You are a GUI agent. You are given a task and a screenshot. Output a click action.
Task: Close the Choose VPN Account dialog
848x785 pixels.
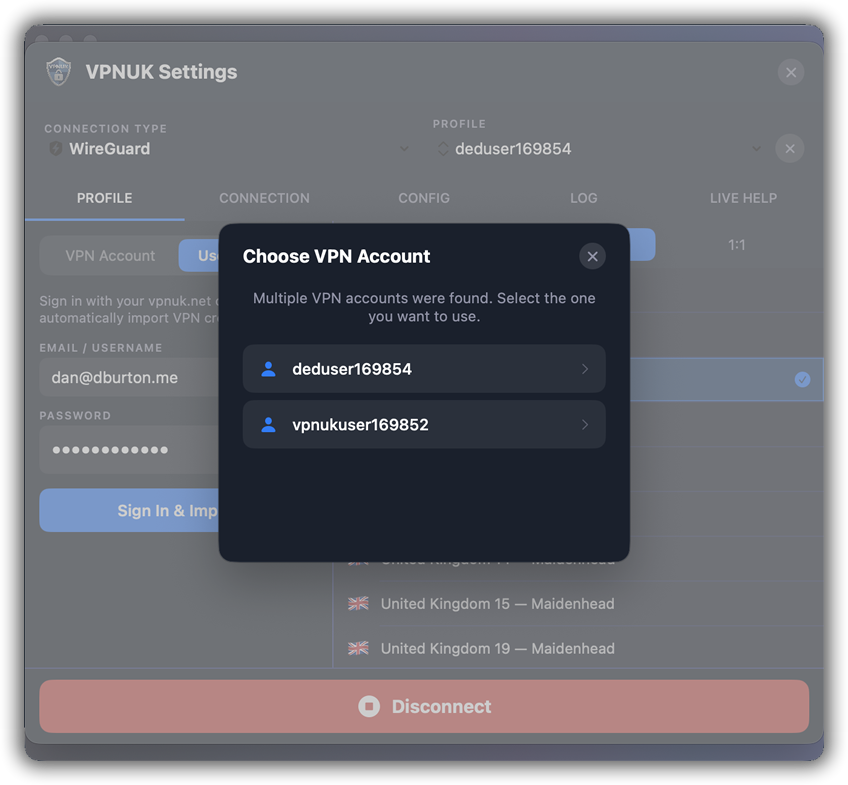[x=592, y=256]
